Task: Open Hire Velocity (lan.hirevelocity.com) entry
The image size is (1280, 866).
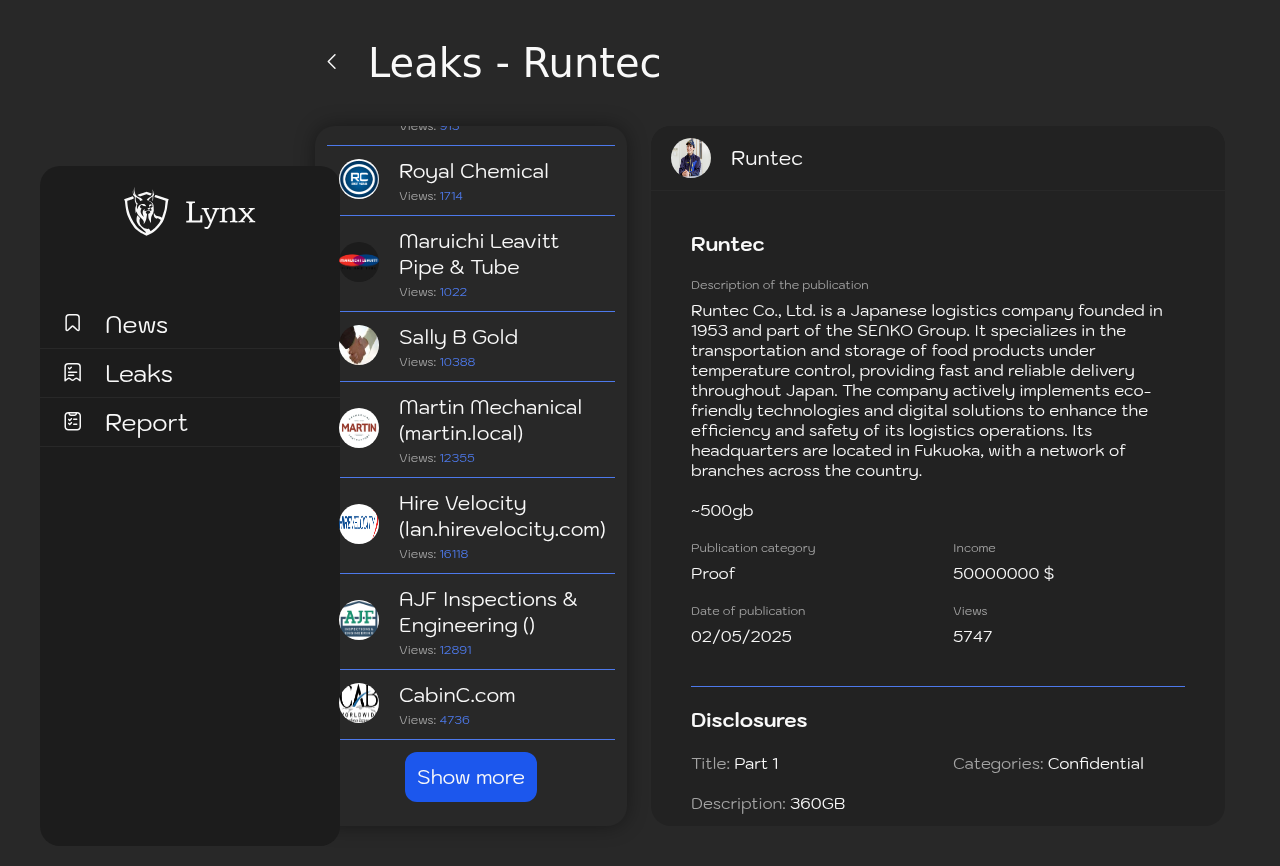Action: 471,526
